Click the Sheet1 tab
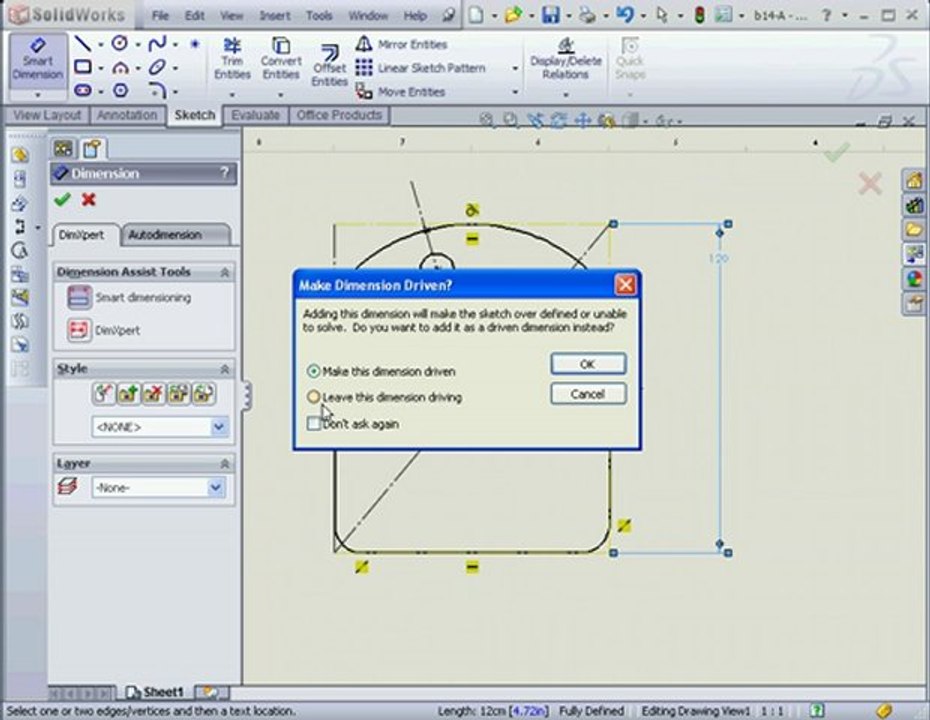 point(155,692)
